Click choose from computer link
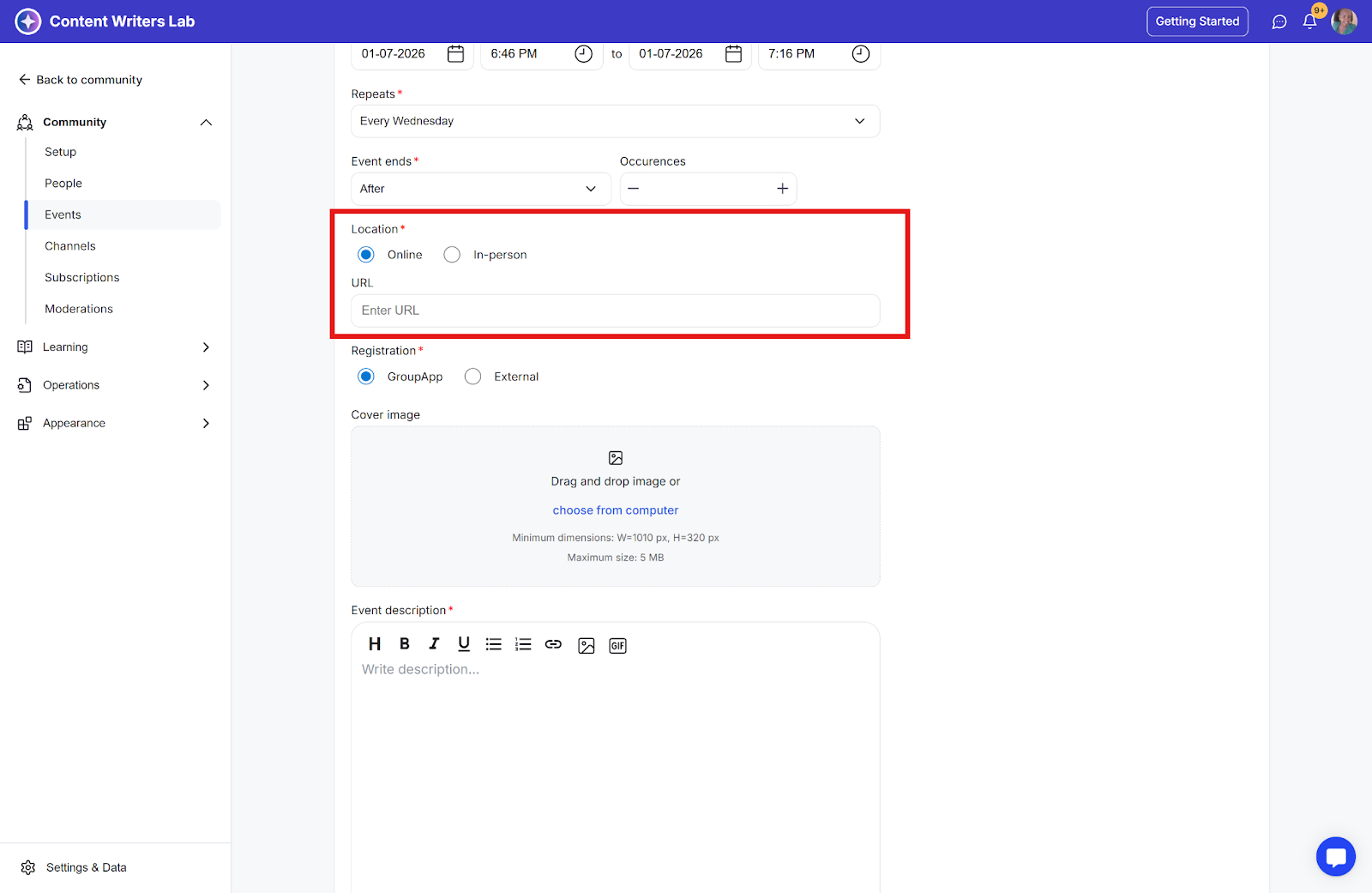The image size is (1372, 893). pos(615,510)
